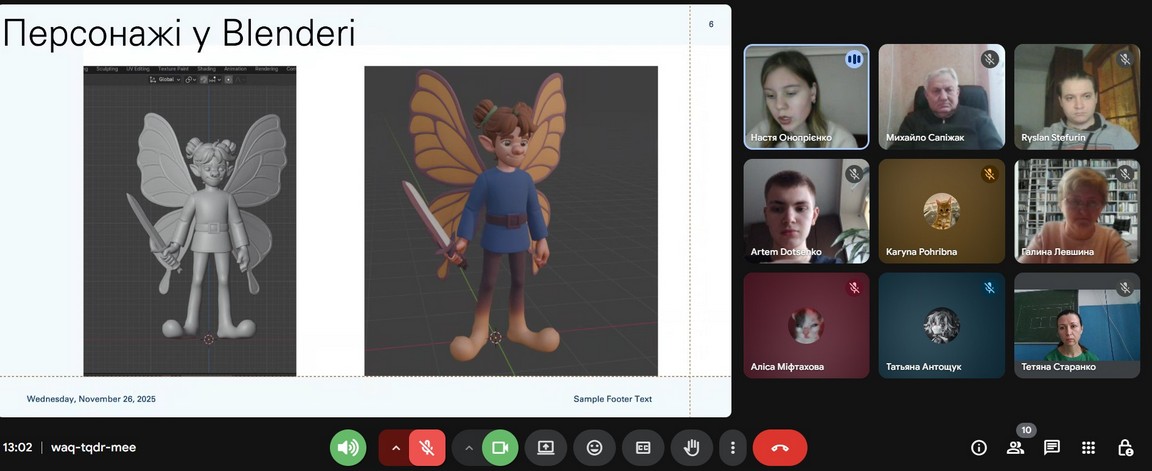Leave the call with red hang-up button

pyautogui.click(x=780, y=447)
